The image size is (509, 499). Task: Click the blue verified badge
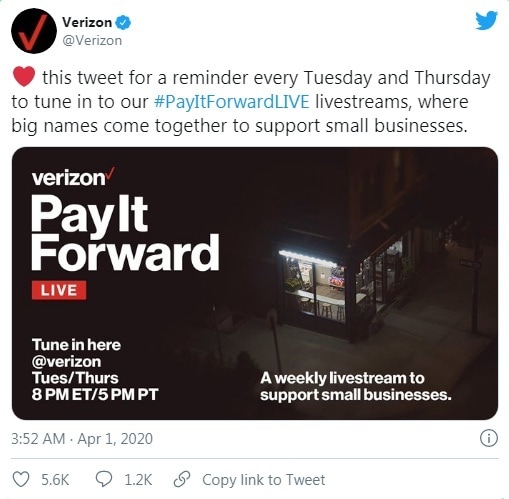click(x=123, y=23)
